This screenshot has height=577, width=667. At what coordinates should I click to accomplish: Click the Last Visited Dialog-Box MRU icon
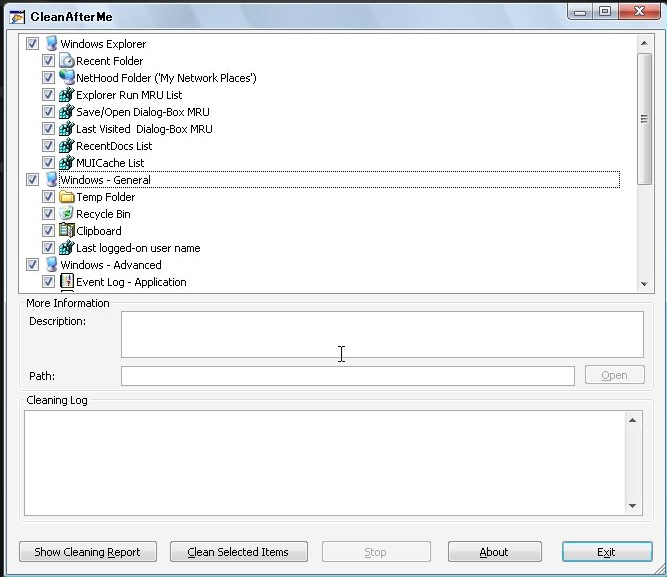coord(67,129)
